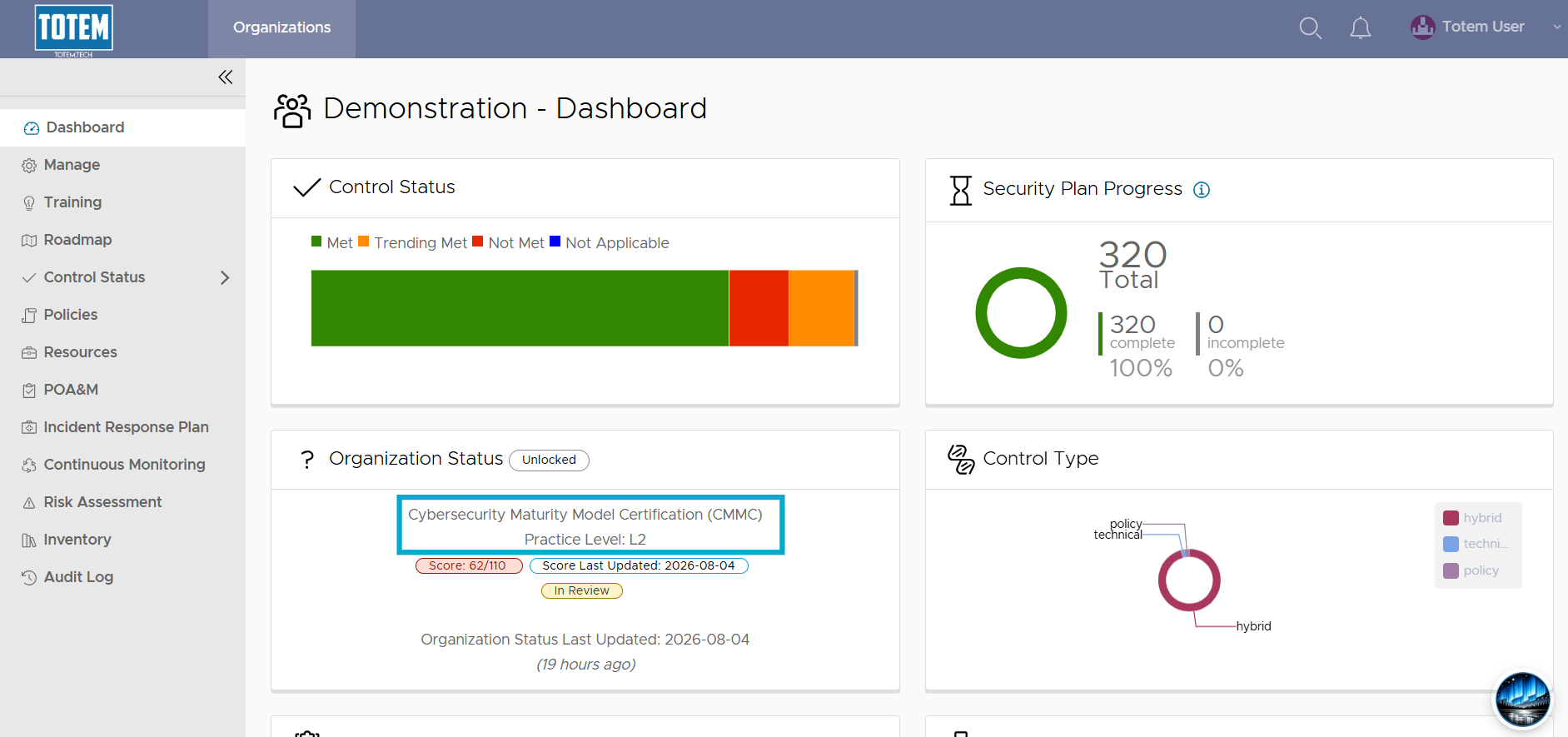Open Roadmap in the sidebar
This screenshot has width=1568, height=737.
pos(122,240)
